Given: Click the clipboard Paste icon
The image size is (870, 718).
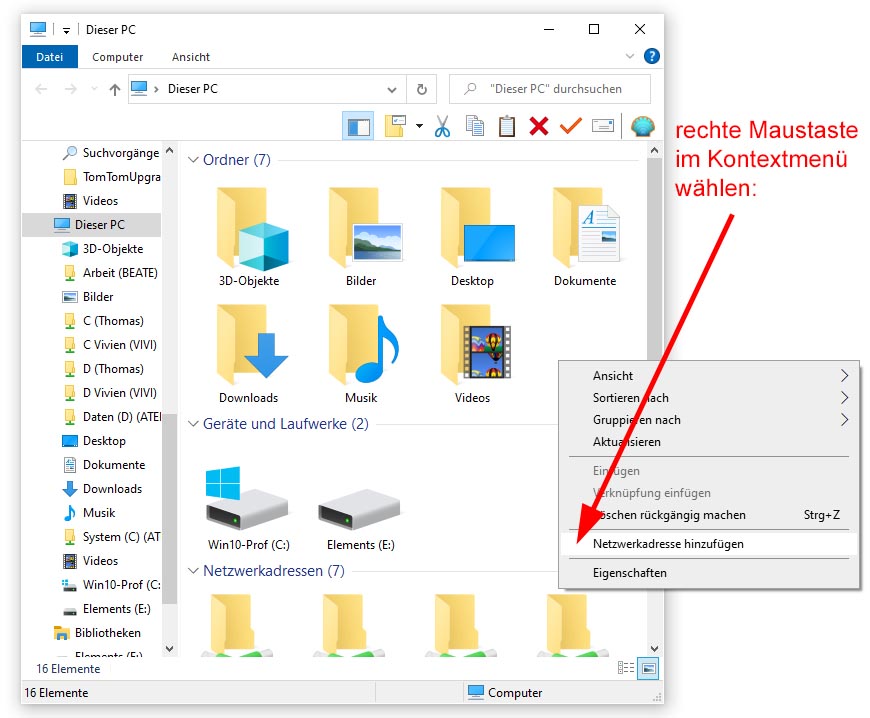Looking at the screenshot, I should tap(507, 126).
